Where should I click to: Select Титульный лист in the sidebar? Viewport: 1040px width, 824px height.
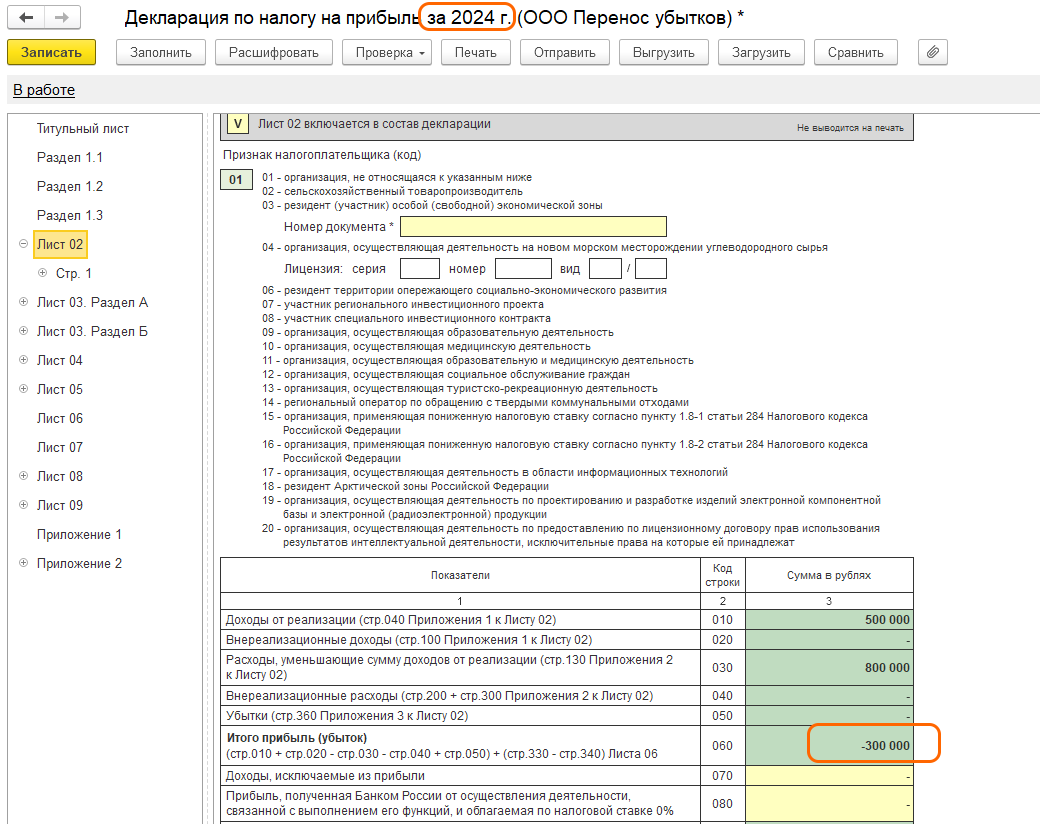(x=83, y=128)
